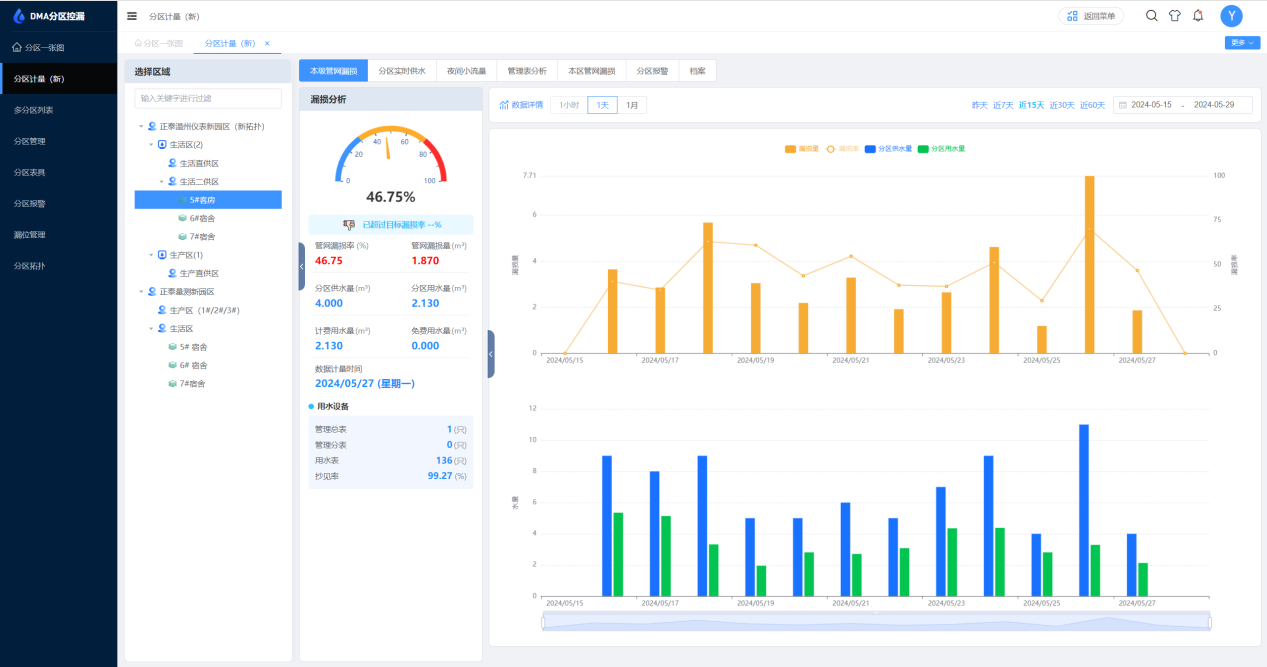The image size is (1267, 667).
Task: Open 分区管理 in the left sidebar
Action: [x=58, y=141]
